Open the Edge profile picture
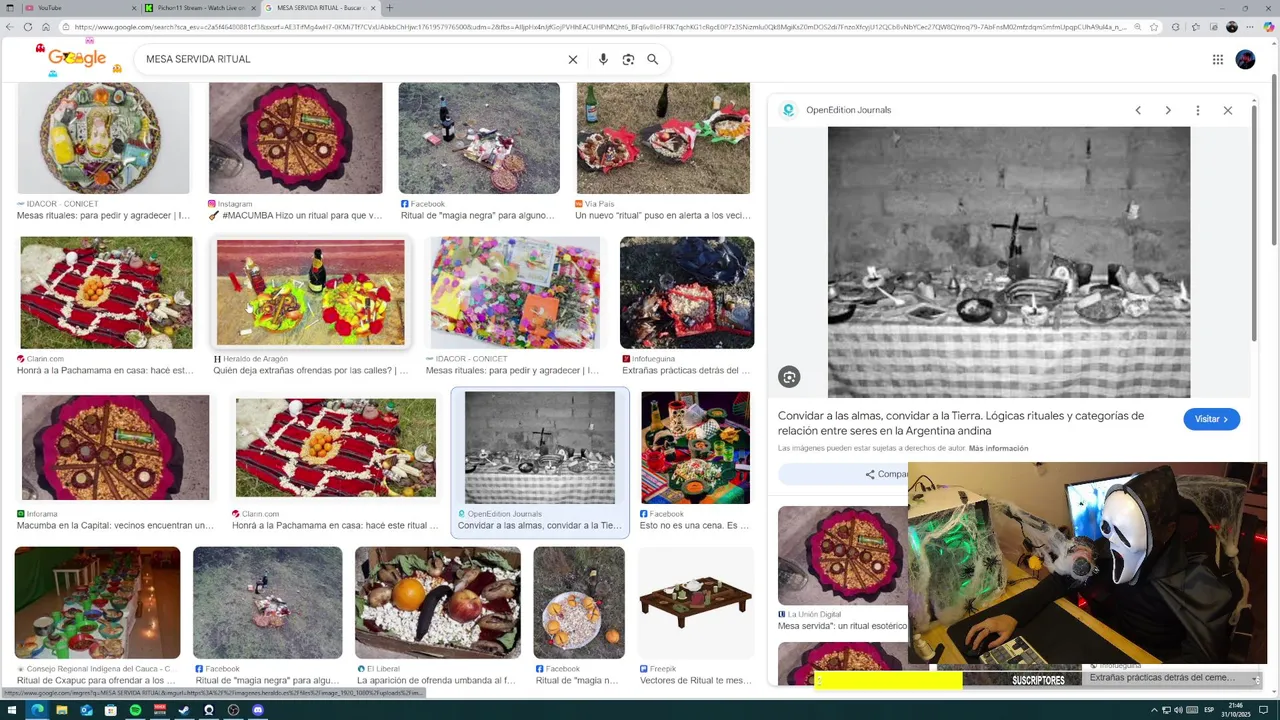Screen dimensions: 1280x720 [1232, 27]
